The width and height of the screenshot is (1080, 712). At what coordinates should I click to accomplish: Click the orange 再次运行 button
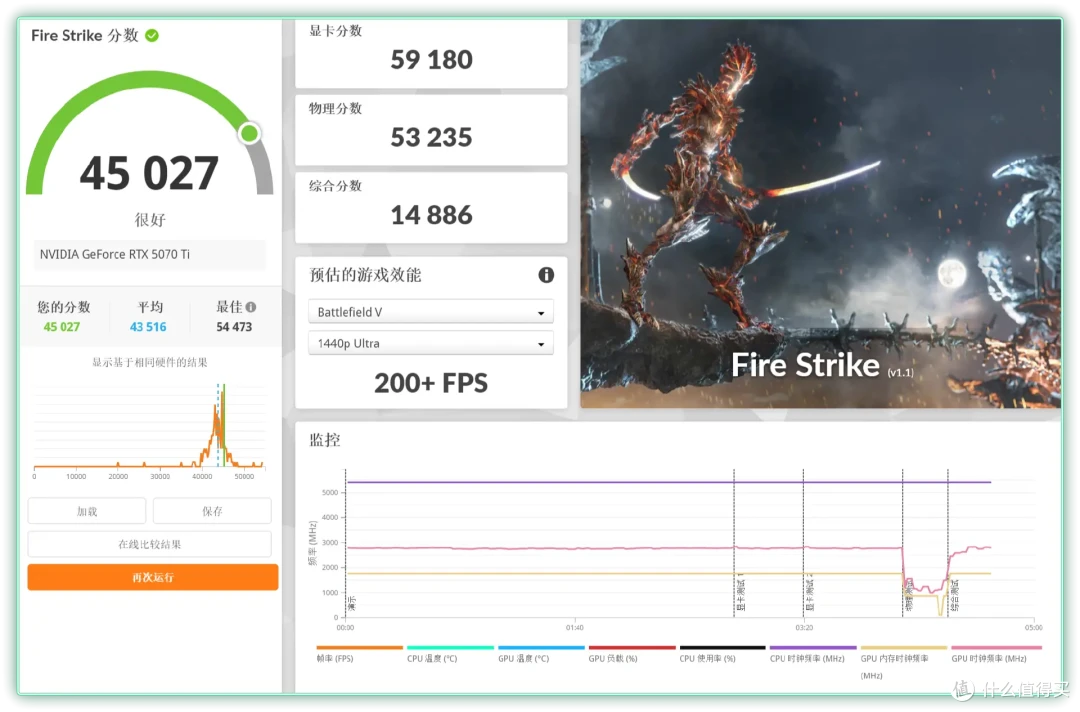click(153, 577)
